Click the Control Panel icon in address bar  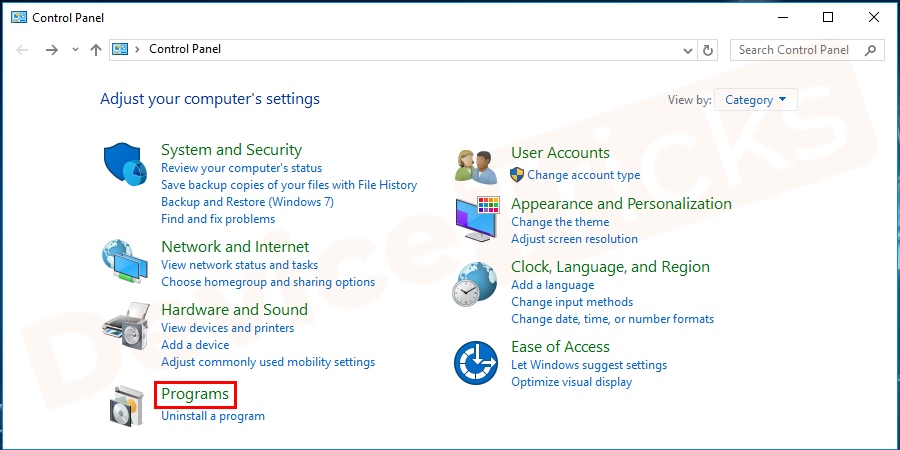click(x=120, y=49)
